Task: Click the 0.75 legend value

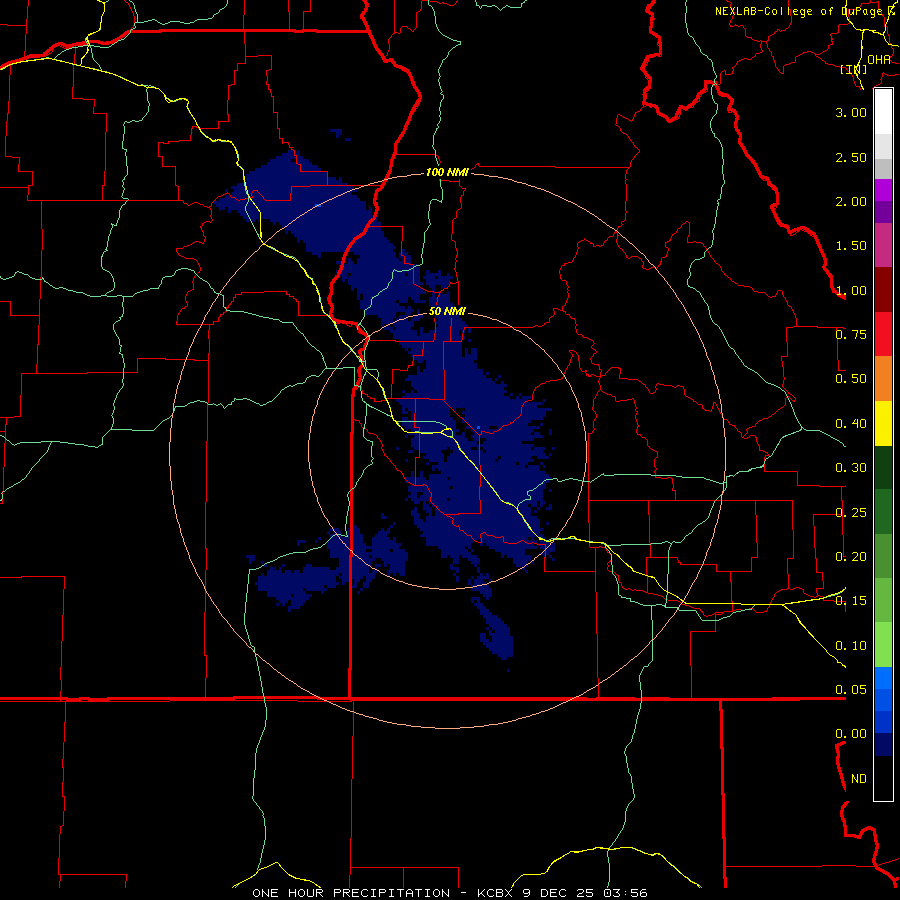Action: (x=851, y=335)
